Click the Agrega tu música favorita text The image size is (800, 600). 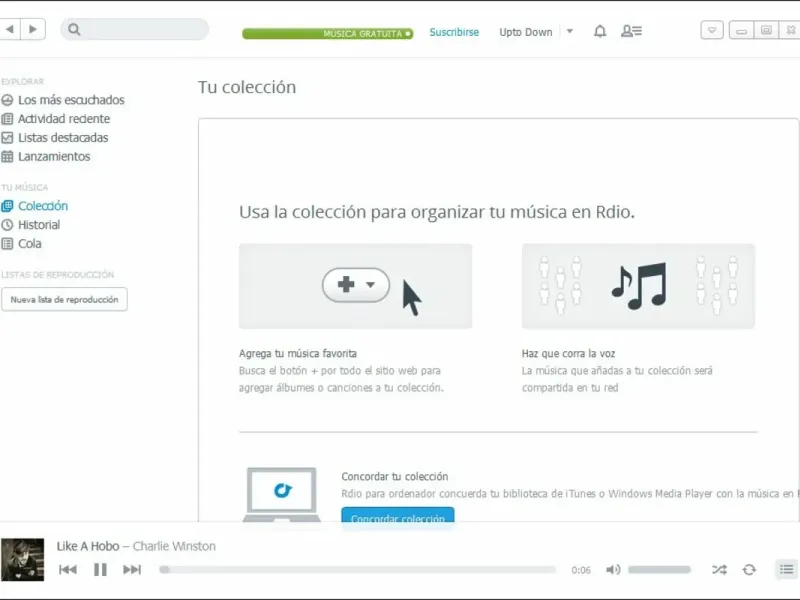tap(298, 354)
